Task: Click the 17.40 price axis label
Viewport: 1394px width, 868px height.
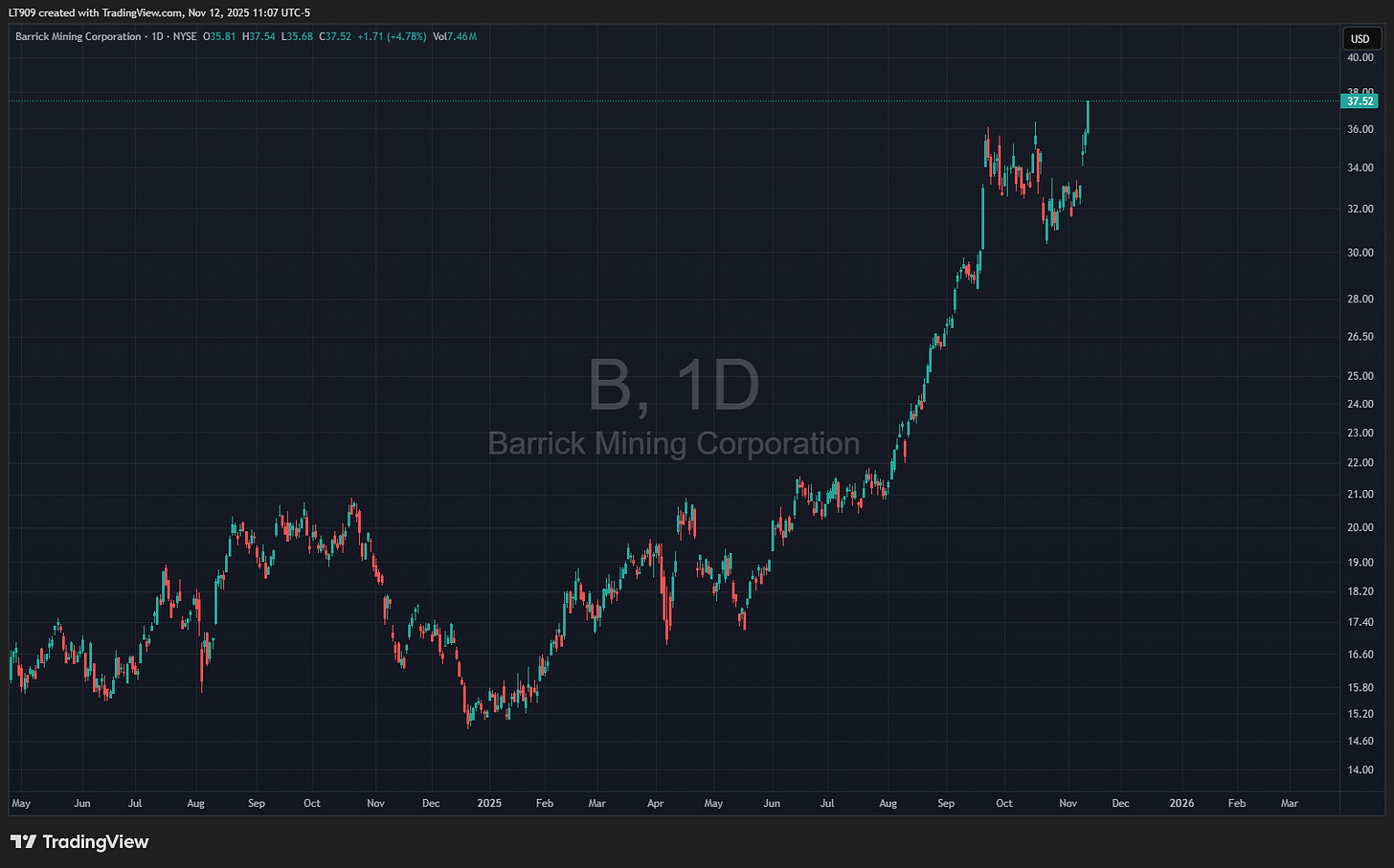Action: [x=1360, y=622]
